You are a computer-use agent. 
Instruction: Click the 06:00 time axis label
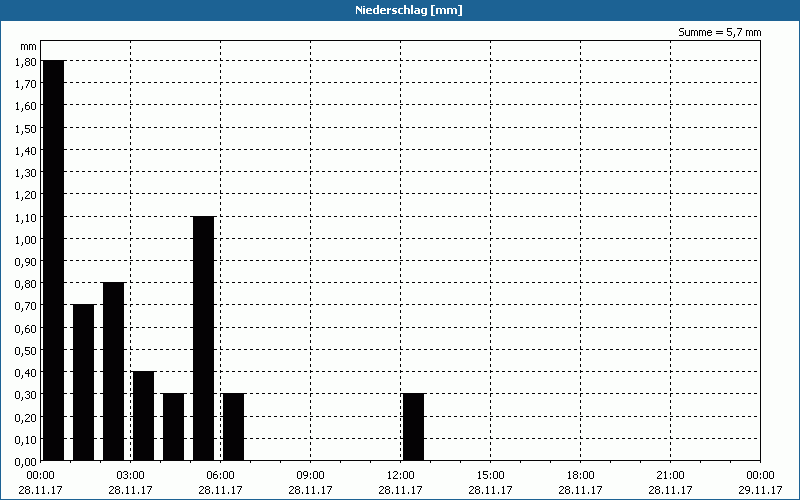220,476
